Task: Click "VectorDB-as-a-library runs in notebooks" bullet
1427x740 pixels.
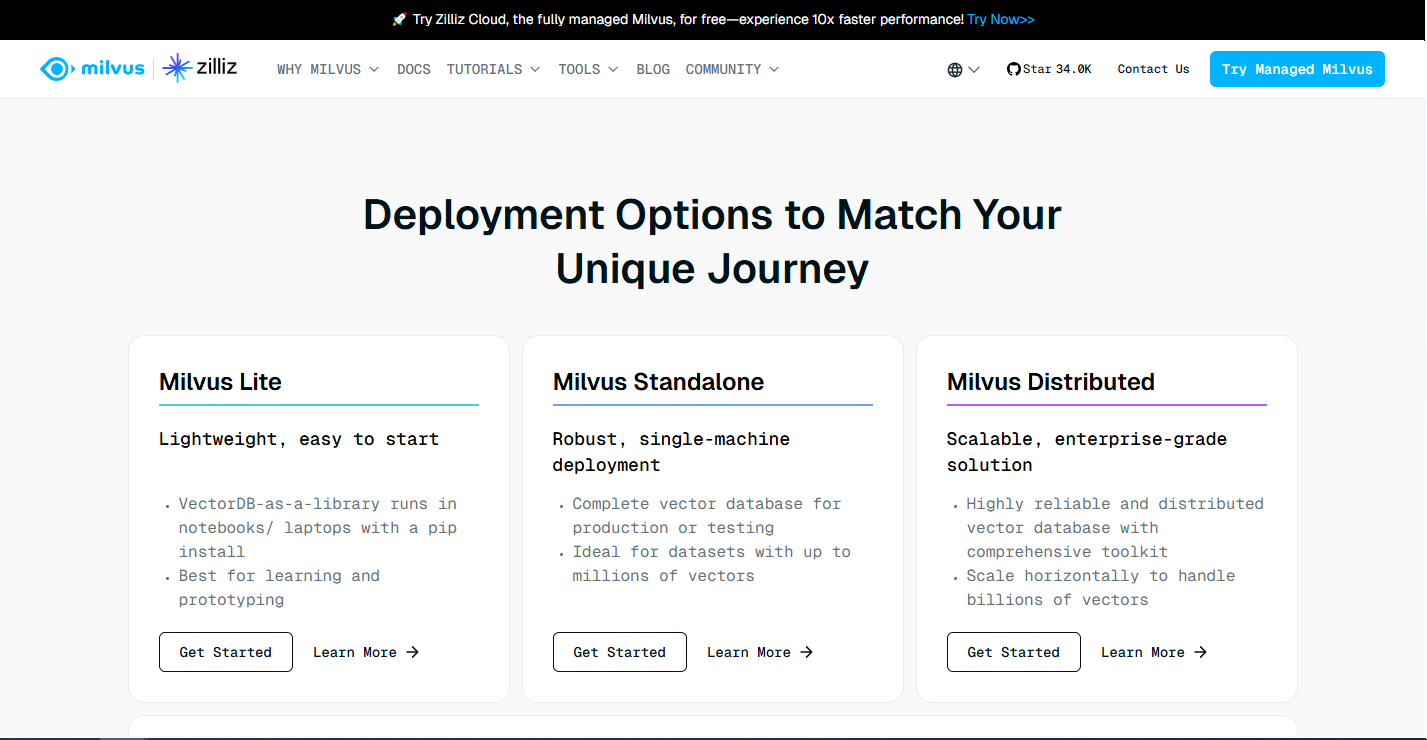Action: pos(318,528)
